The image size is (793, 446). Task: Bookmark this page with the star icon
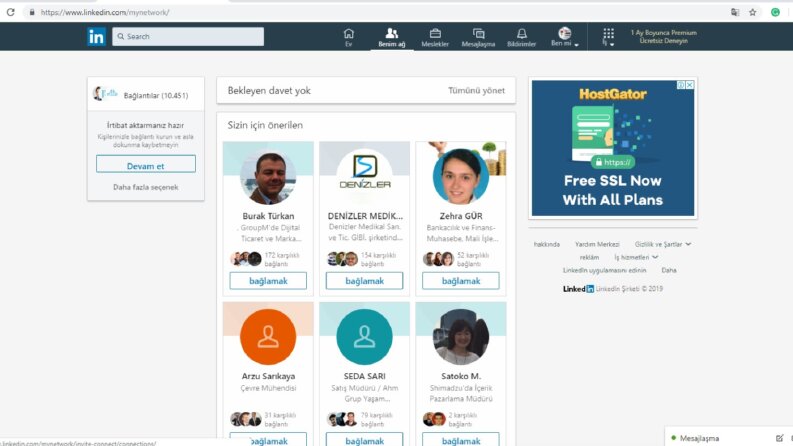click(753, 12)
